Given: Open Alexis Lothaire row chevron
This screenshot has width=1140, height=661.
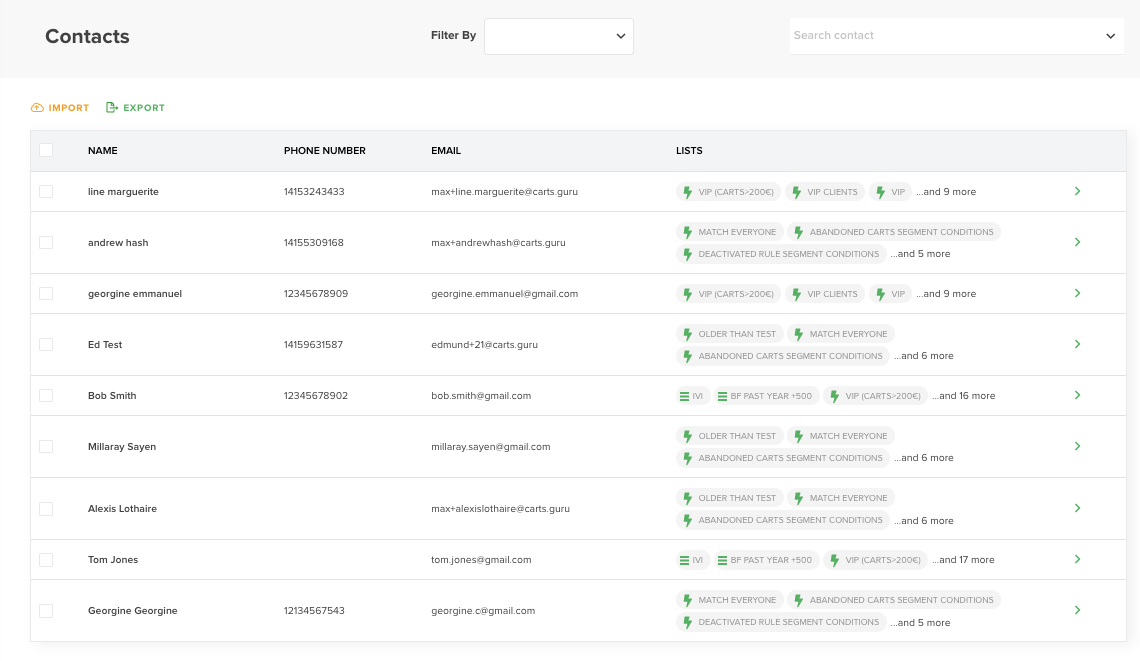Looking at the screenshot, I should coord(1077,508).
